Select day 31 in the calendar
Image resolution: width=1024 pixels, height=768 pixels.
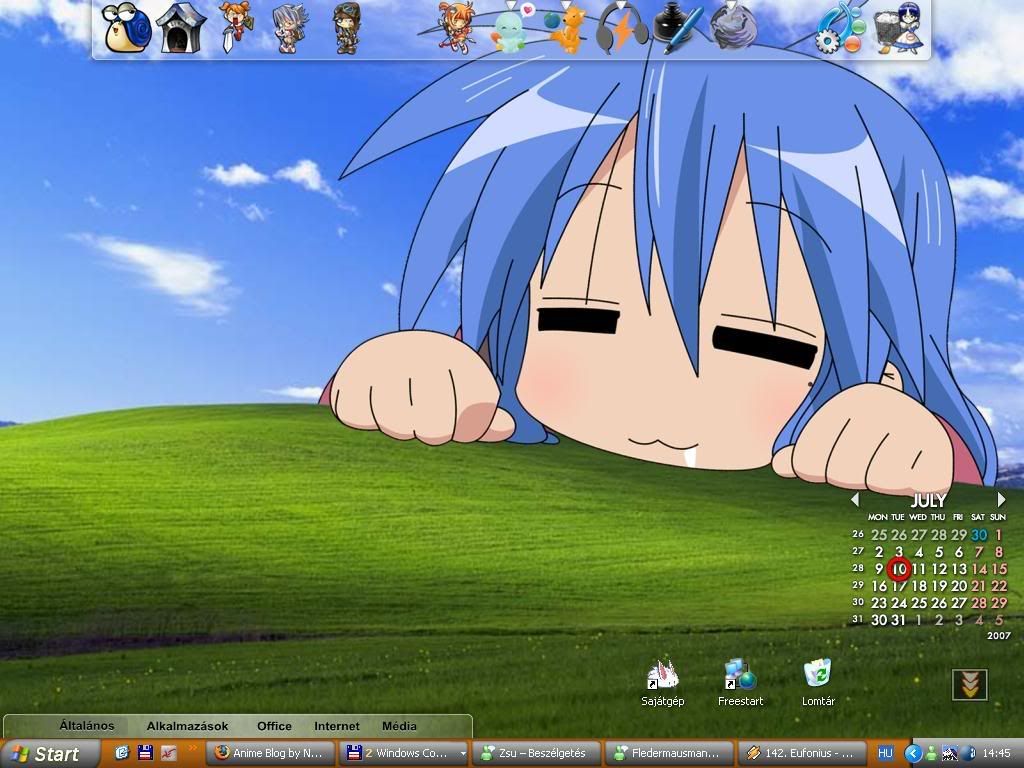point(899,620)
